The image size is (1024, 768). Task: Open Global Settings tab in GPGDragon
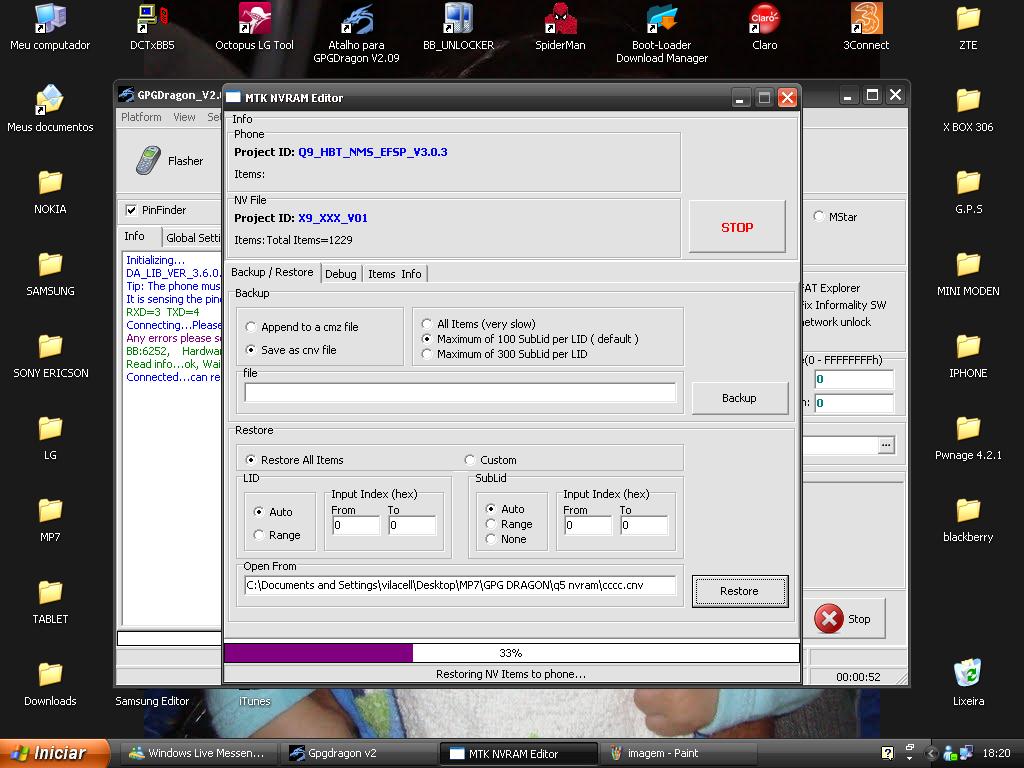pyautogui.click(x=193, y=238)
